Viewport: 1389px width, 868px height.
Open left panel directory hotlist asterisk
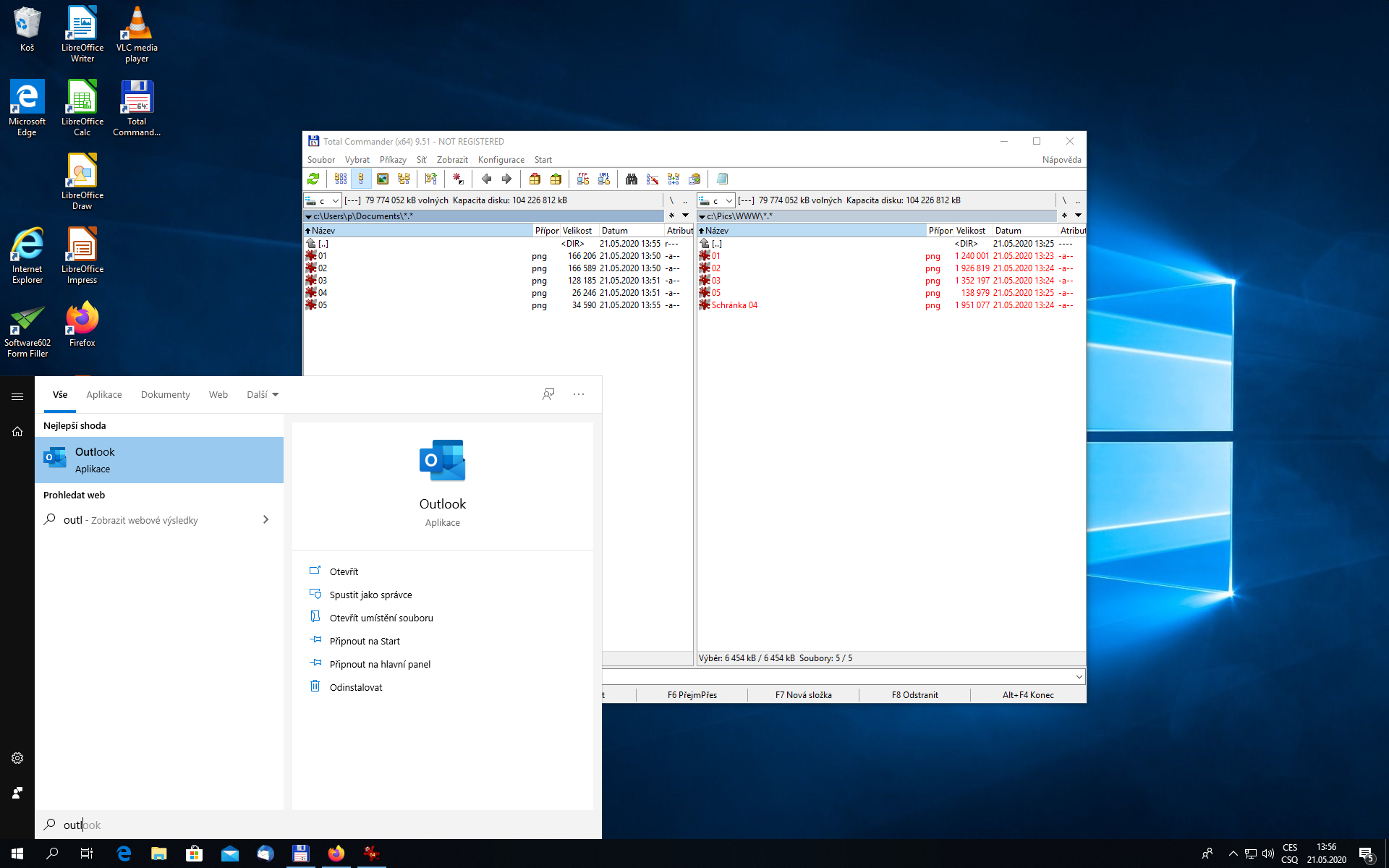pyautogui.click(x=671, y=216)
